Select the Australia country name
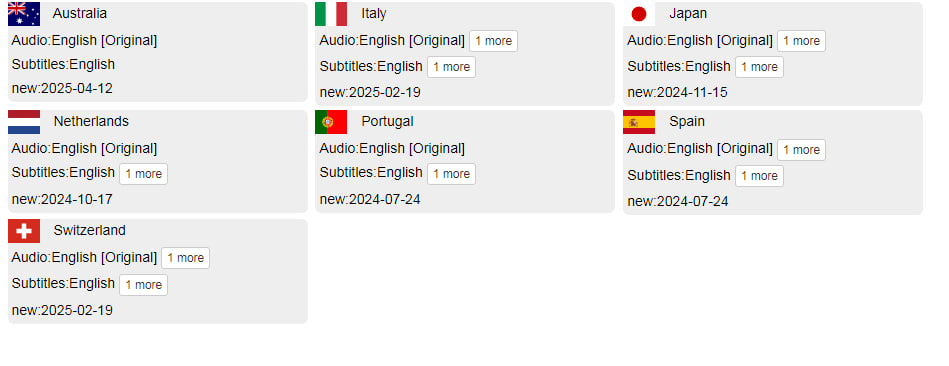 click(x=80, y=13)
